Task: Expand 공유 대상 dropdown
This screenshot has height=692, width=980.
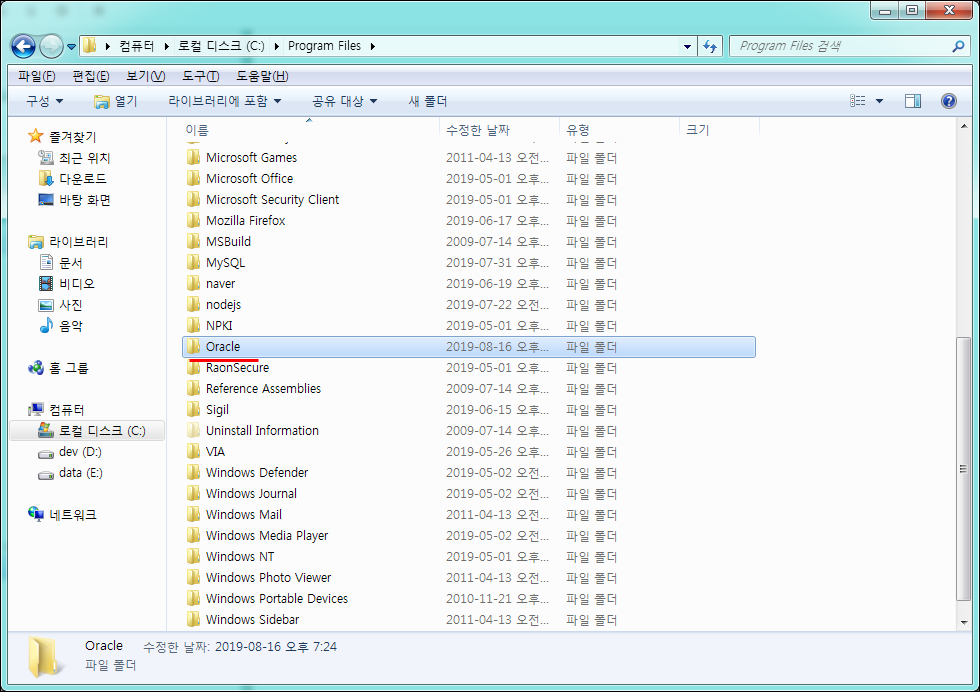Action: click(x=345, y=101)
